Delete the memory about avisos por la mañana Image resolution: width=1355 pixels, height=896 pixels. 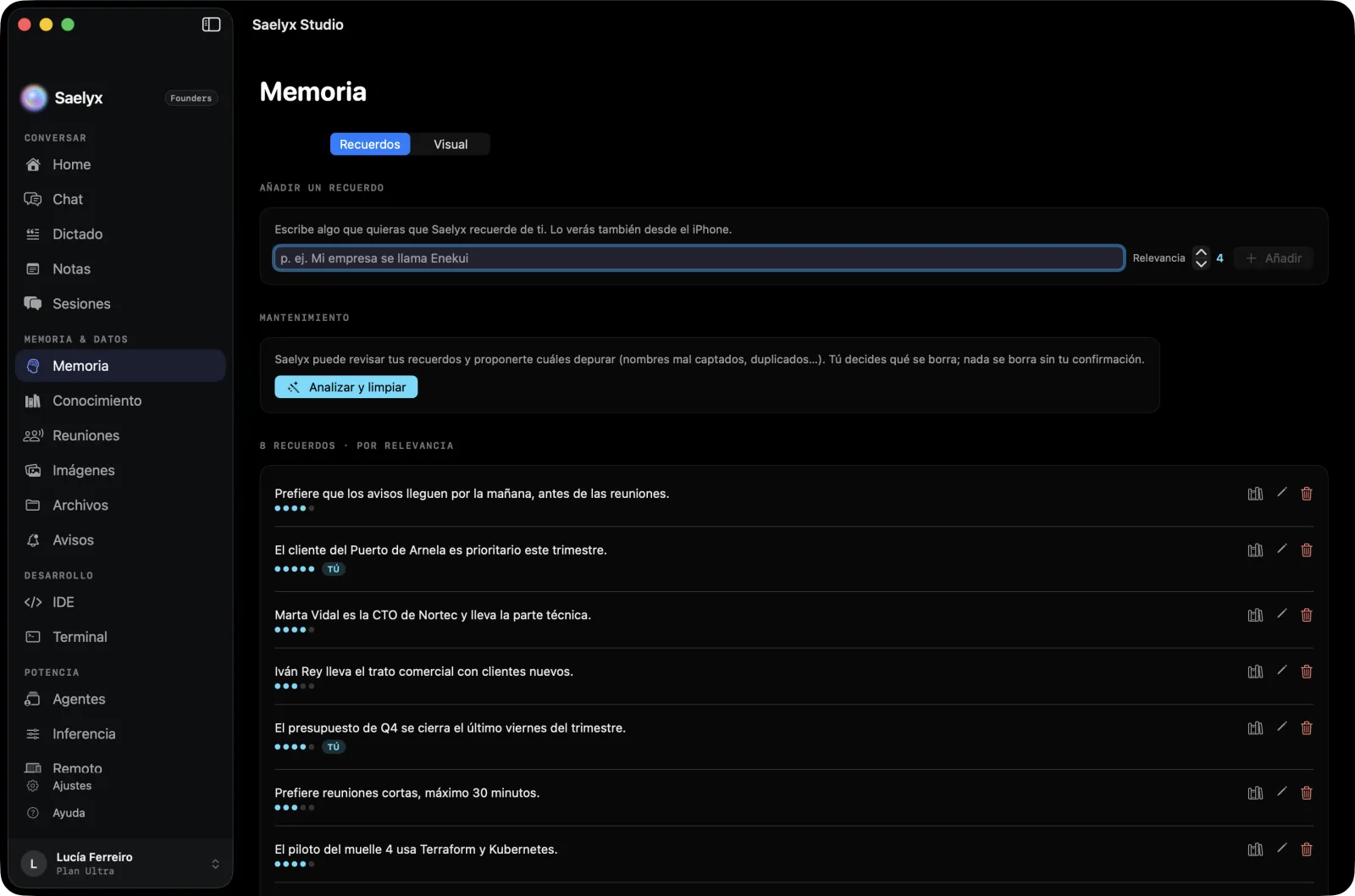(x=1307, y=494)
